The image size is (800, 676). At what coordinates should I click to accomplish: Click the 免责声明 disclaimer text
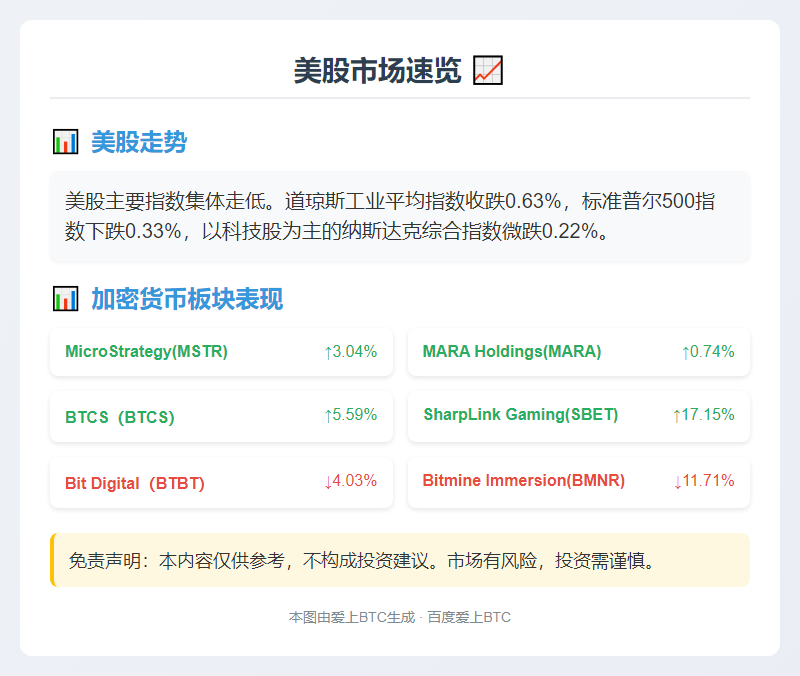(362, 560)
